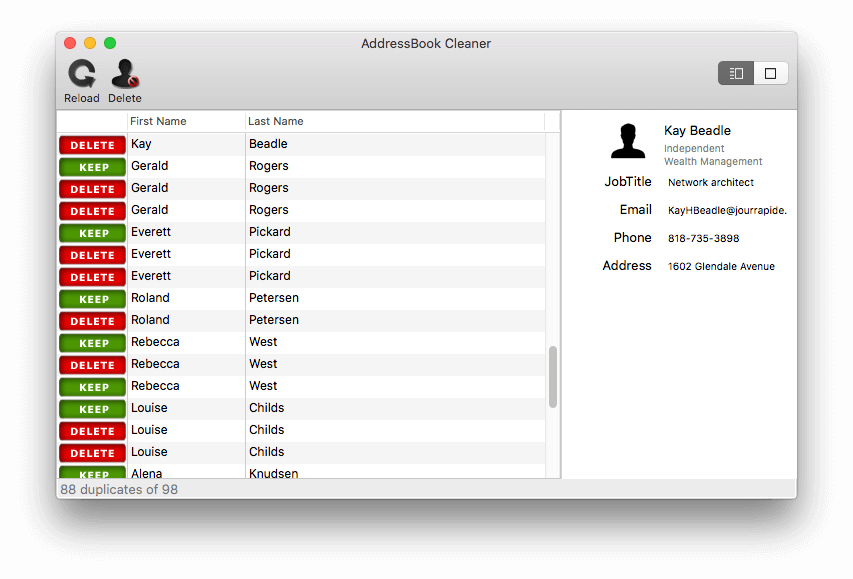This screenshot has height=579, width=853.
Task: Select 'Rebecca' in the DELETE row
Action: pyautogui.click(x=155, y=364)
